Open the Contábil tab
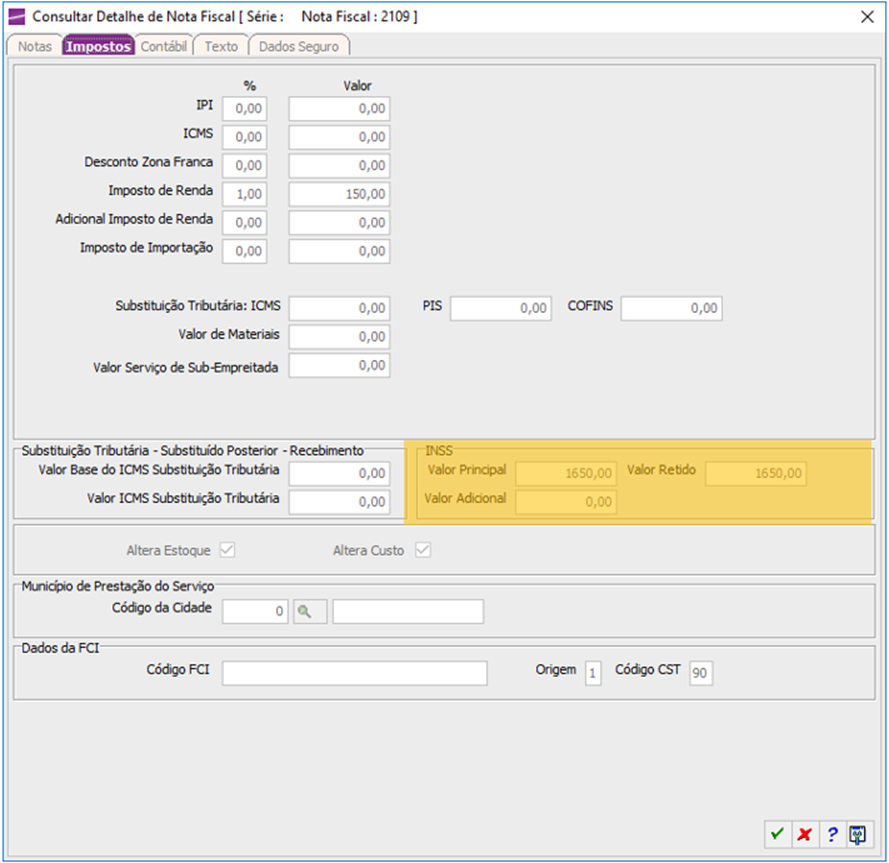Screen dimensions: 889x863 click(163, 46)
